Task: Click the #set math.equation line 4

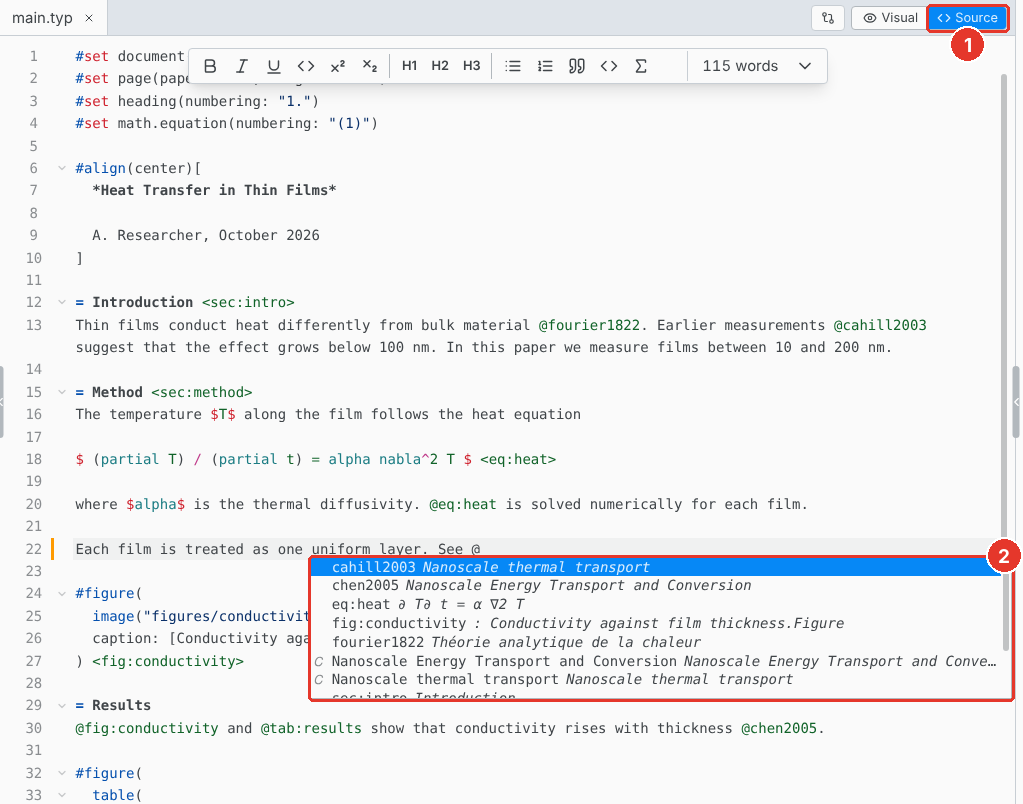Action: pyautogui.click(x=226, y=123)
